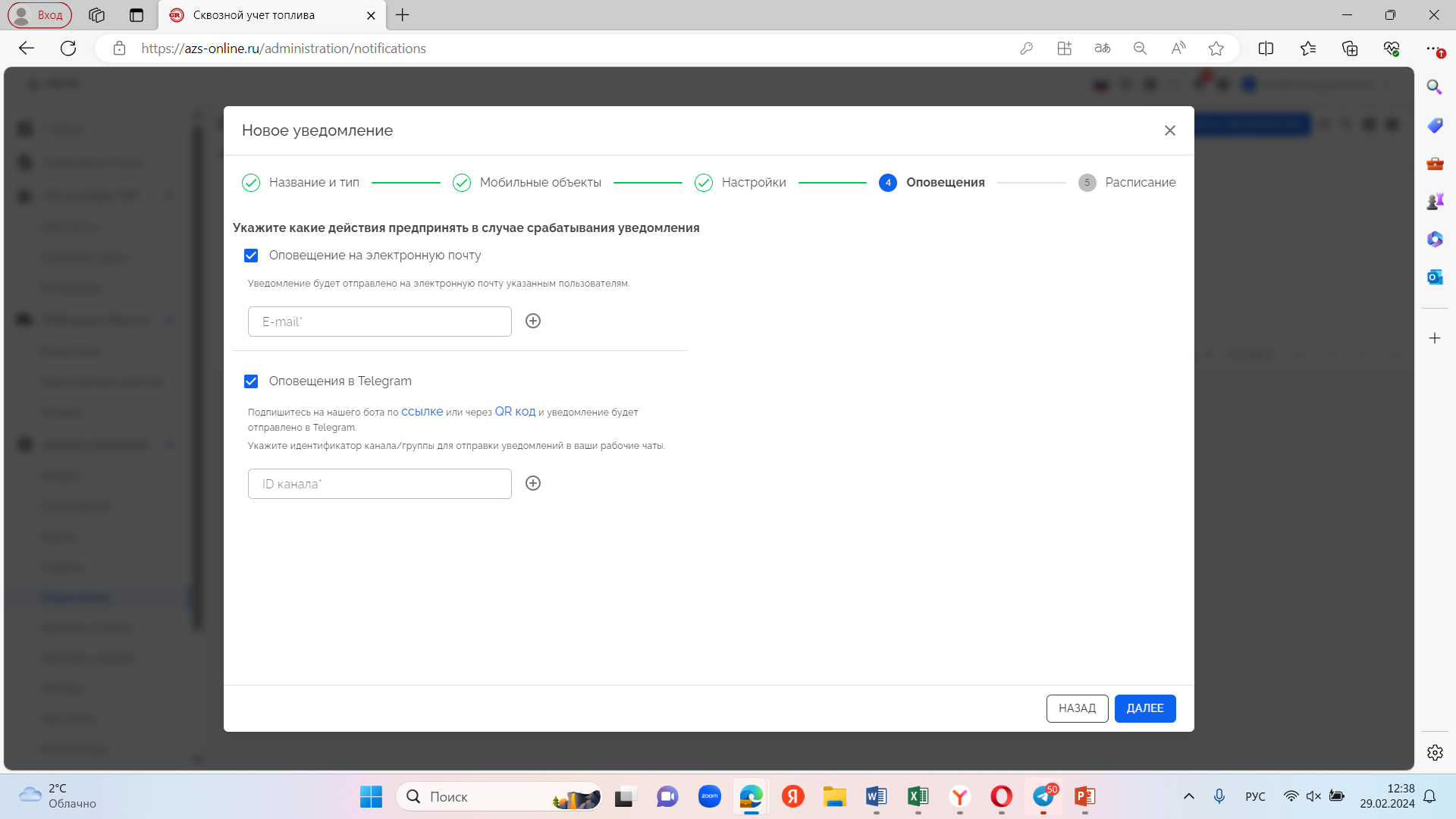1456x819 pixels.
Task: Add another e-mail address with plus icon
Action: (x=533, y=321)
